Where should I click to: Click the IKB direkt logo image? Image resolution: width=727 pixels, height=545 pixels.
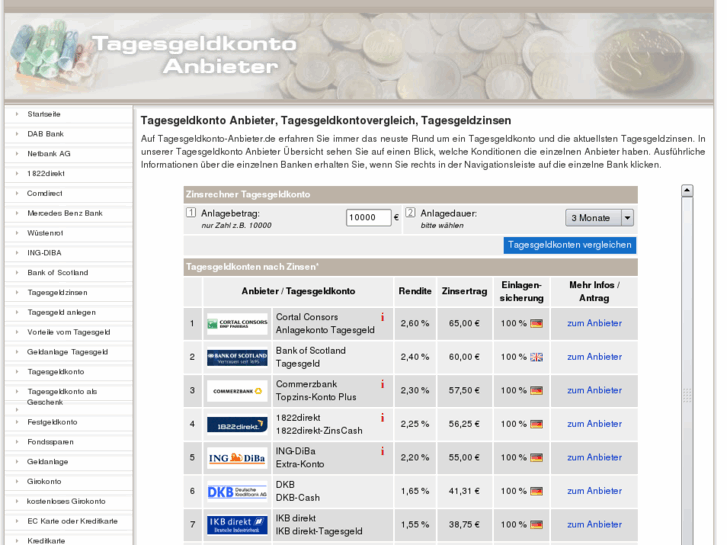coord(237,525)
